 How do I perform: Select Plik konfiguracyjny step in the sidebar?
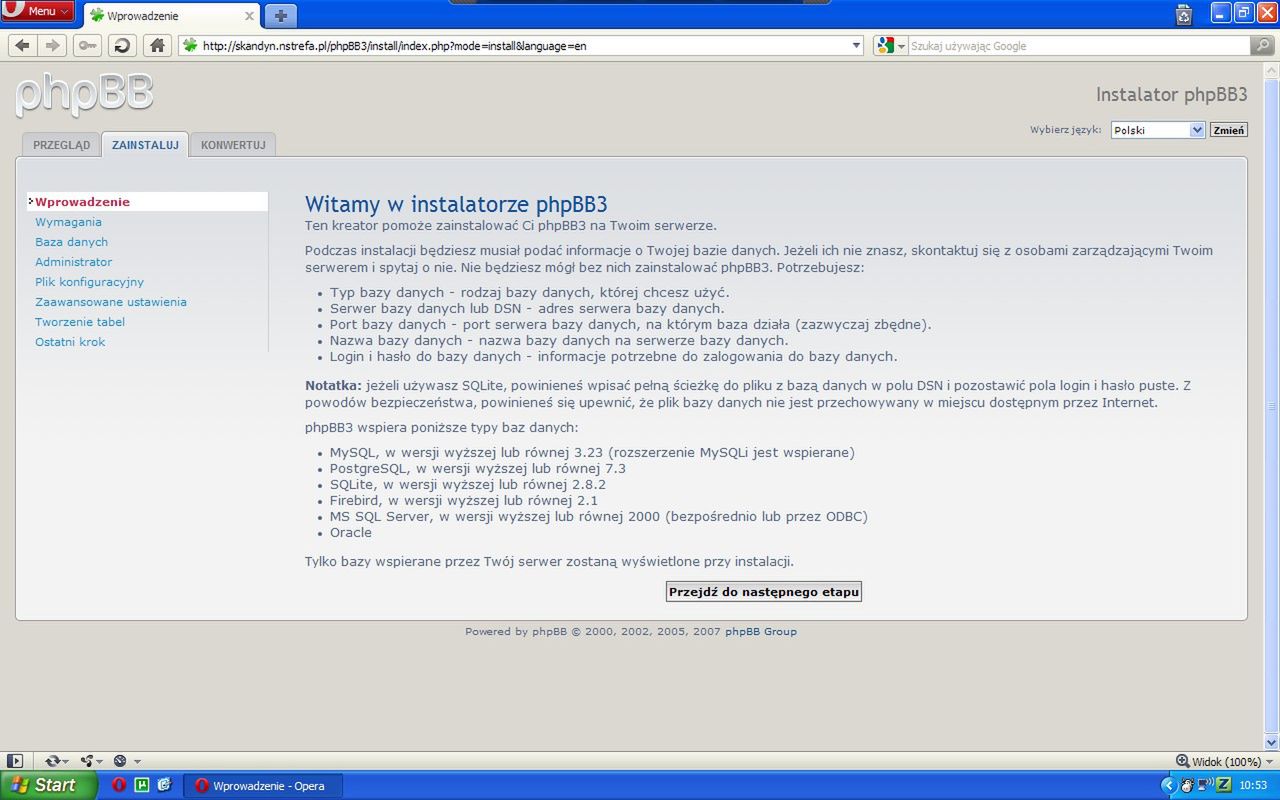click(89, 282)
